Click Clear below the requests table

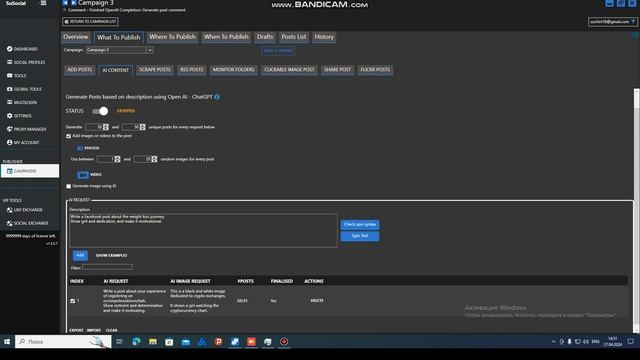point(111,330)
